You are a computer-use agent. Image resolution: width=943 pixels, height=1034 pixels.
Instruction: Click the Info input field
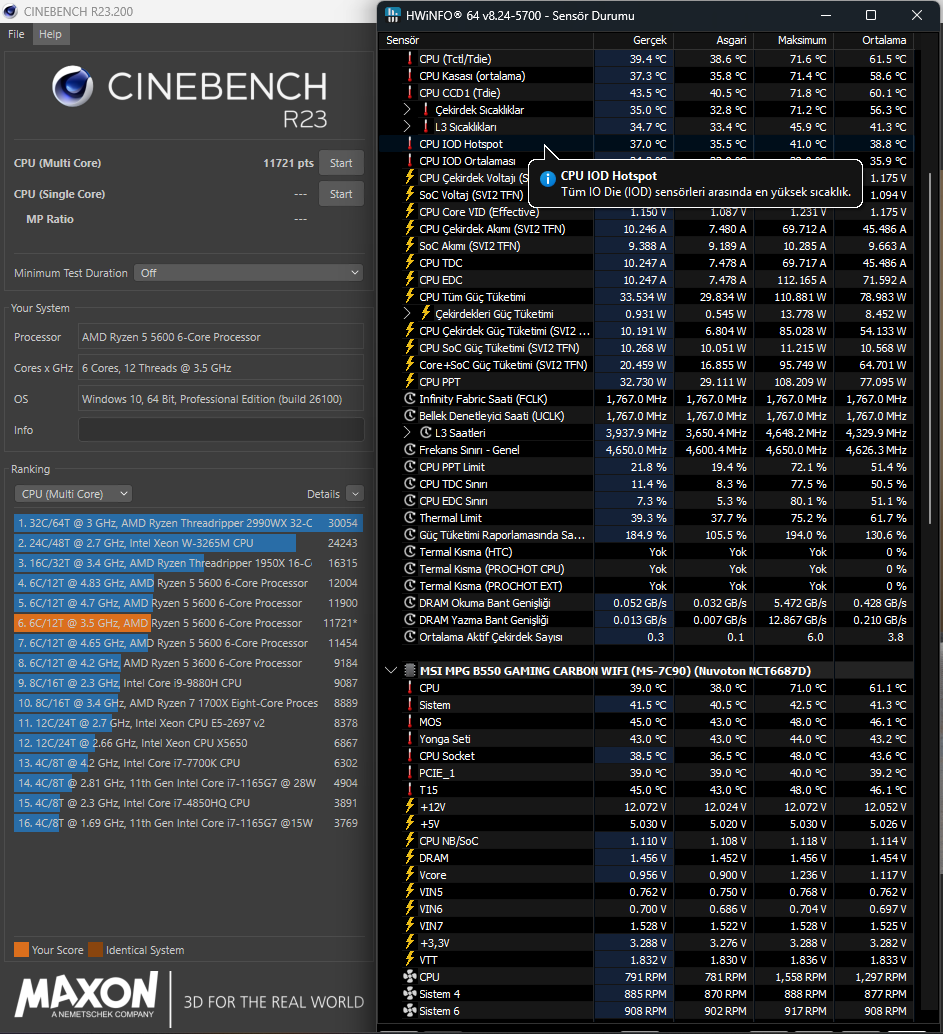(x=221, y=430)
